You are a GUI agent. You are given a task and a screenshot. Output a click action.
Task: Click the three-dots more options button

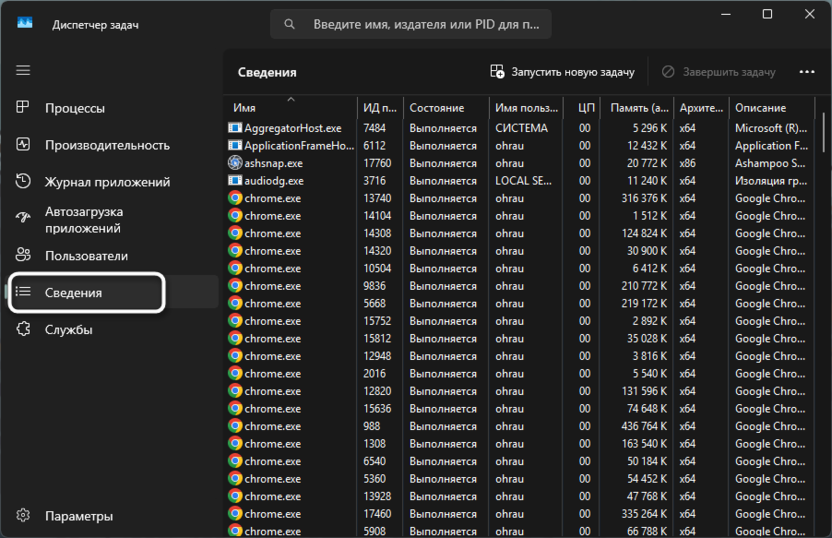(x=807, y=72)
